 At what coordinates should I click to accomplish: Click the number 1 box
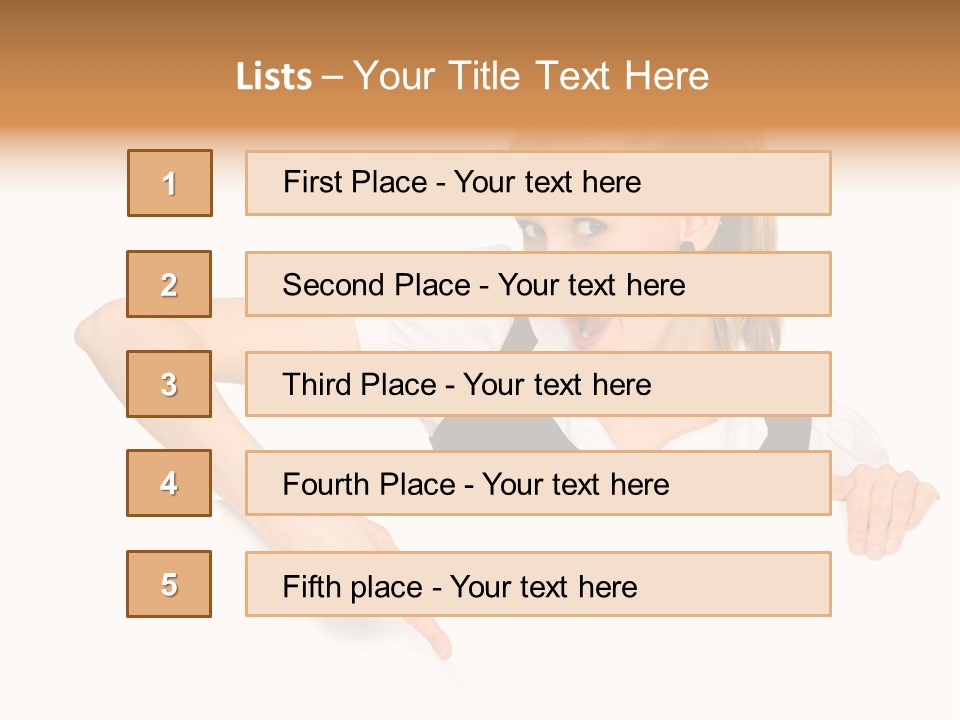[170, 183]
